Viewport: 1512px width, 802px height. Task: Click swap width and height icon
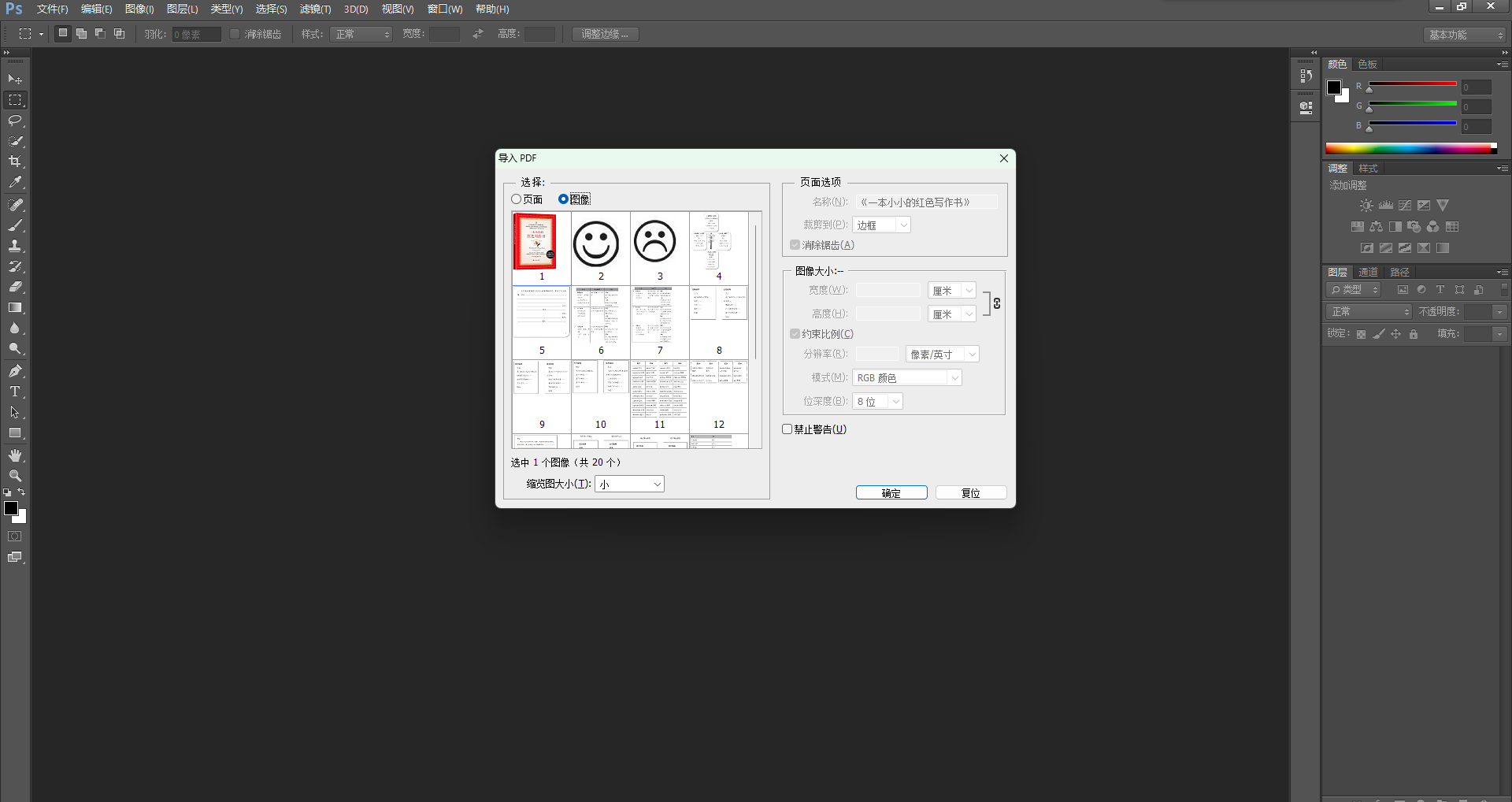[478, 34]
